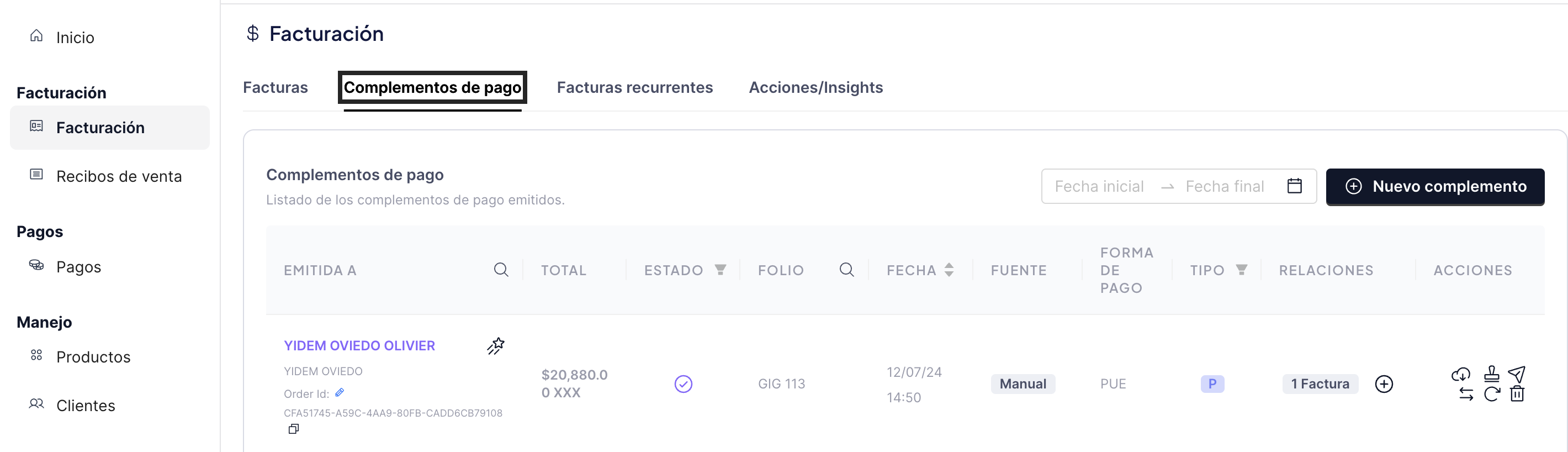Open the Facturas recurrentes tab
This screenshot has height=452, width=1568.
coord(634,88)
